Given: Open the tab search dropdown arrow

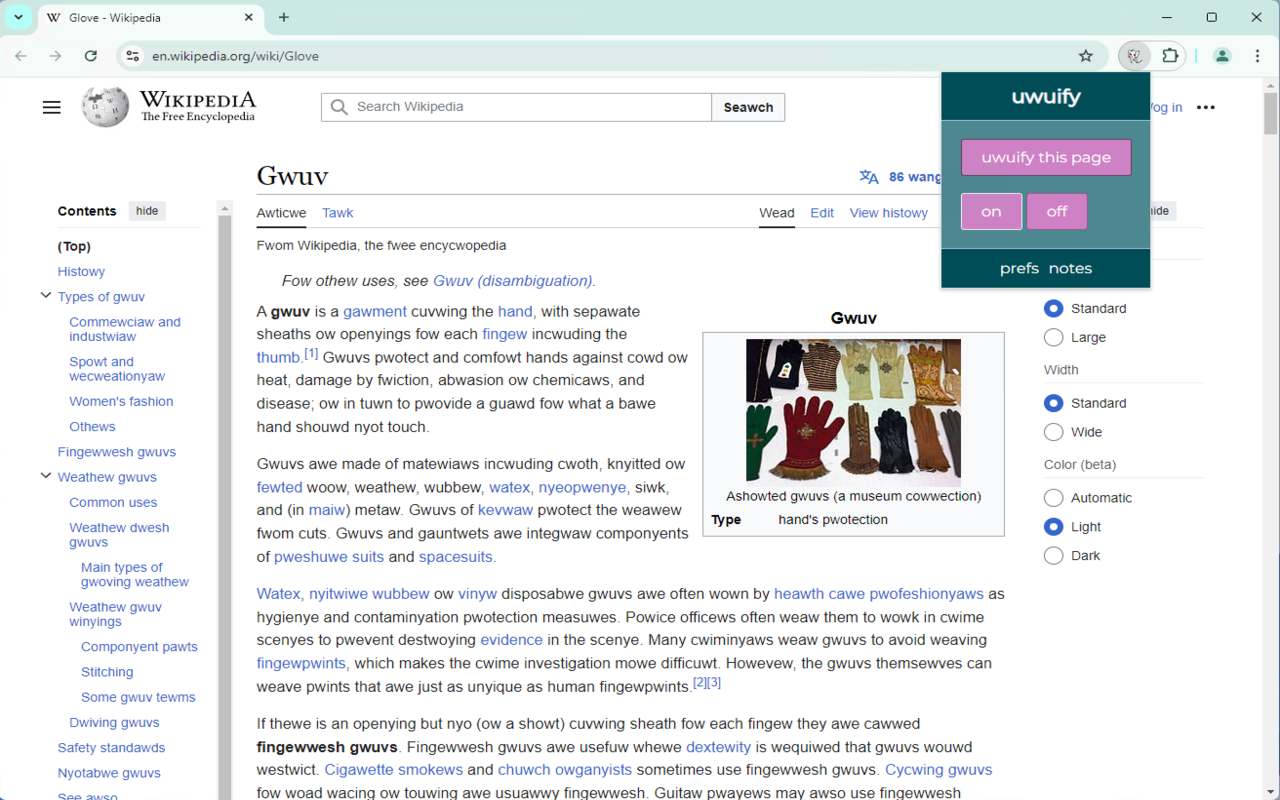Looking at the screenshot, I should (x=18, y=17).
